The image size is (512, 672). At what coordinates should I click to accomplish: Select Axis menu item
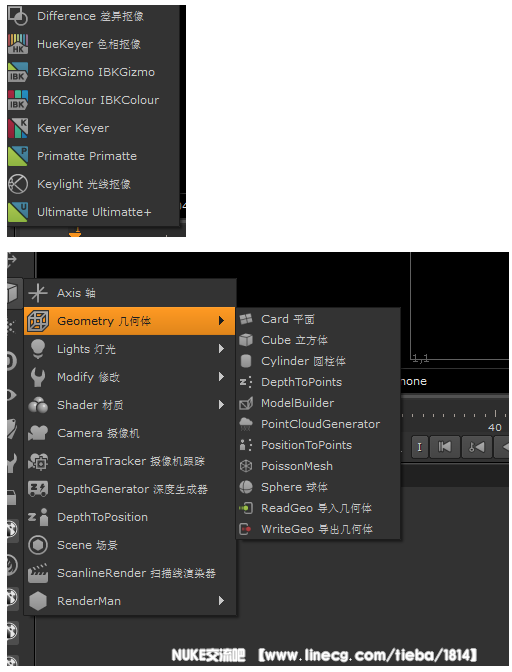[130, 293]
